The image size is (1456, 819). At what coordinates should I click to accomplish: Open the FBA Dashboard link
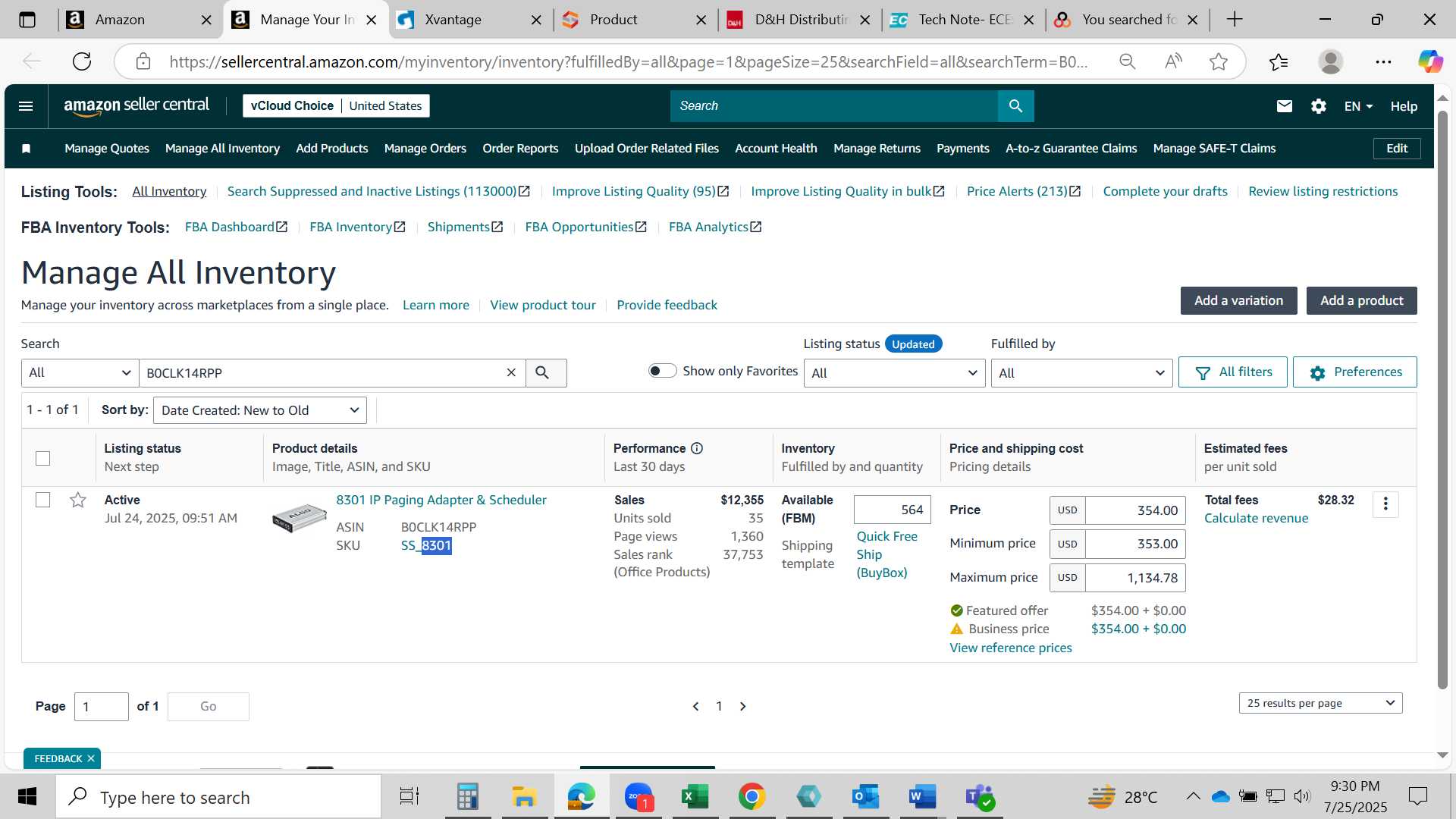coord(236,227)
